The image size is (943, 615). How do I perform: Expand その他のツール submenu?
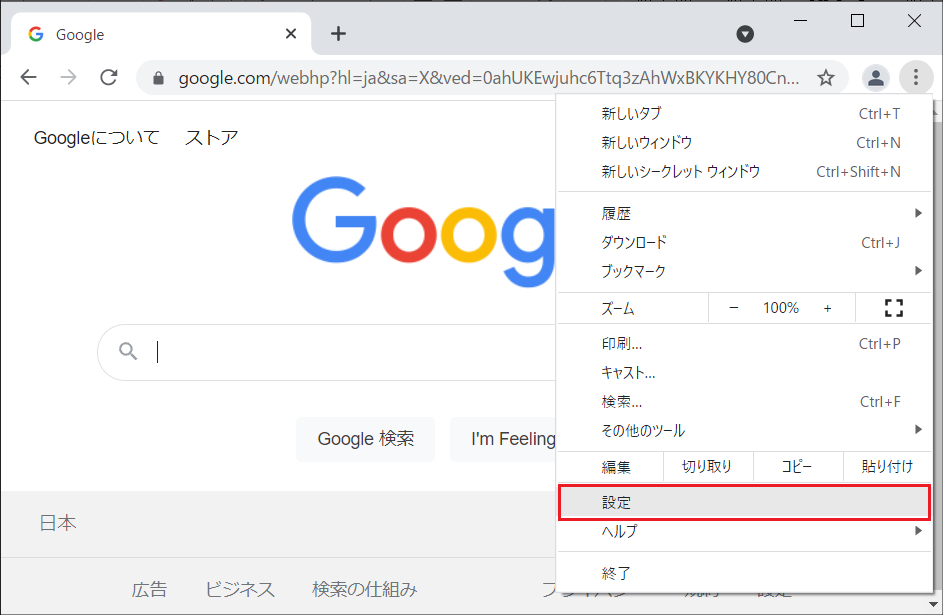pos(745,430)
